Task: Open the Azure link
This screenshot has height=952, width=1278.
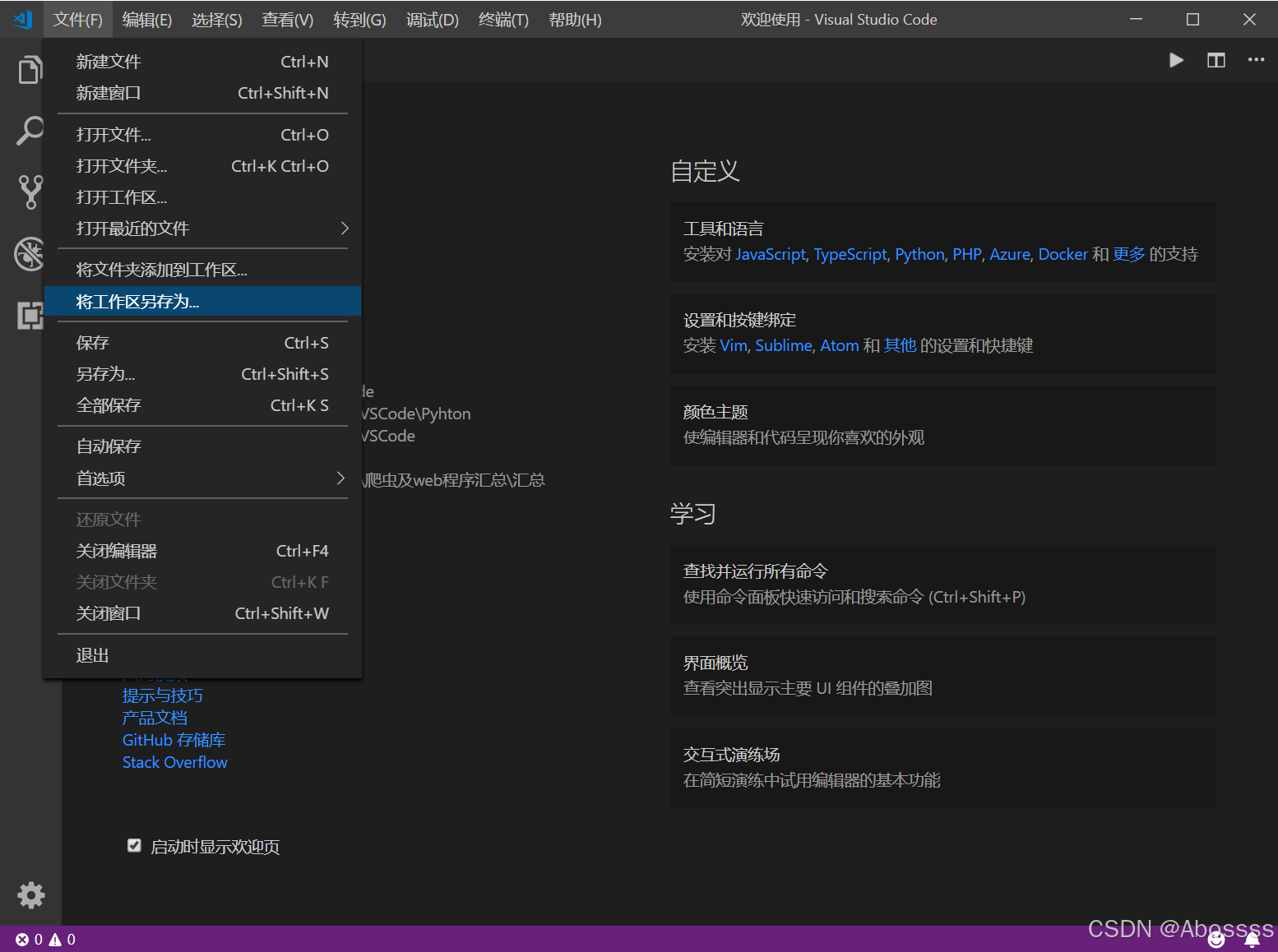Action: click(1010, 254)
